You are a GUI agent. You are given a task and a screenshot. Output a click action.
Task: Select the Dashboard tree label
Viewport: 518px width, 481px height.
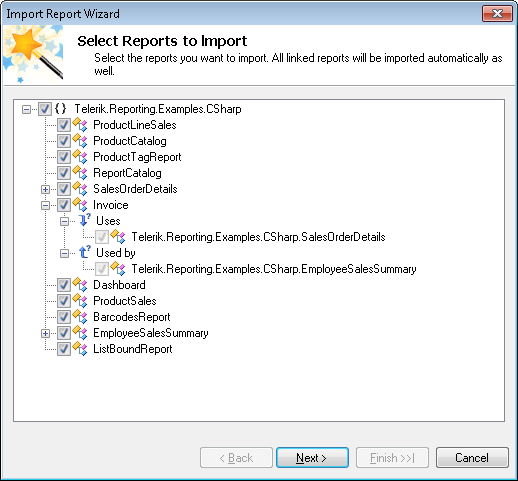(x=119, y=285)
